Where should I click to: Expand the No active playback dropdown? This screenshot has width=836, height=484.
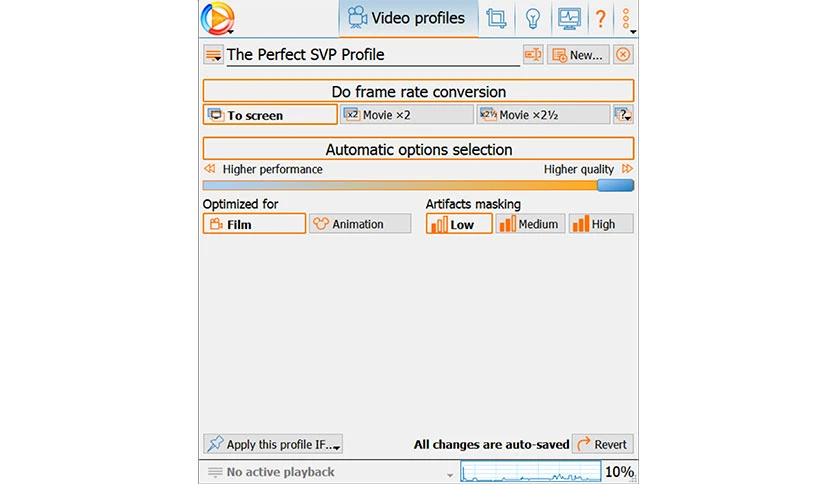[449, 474]
